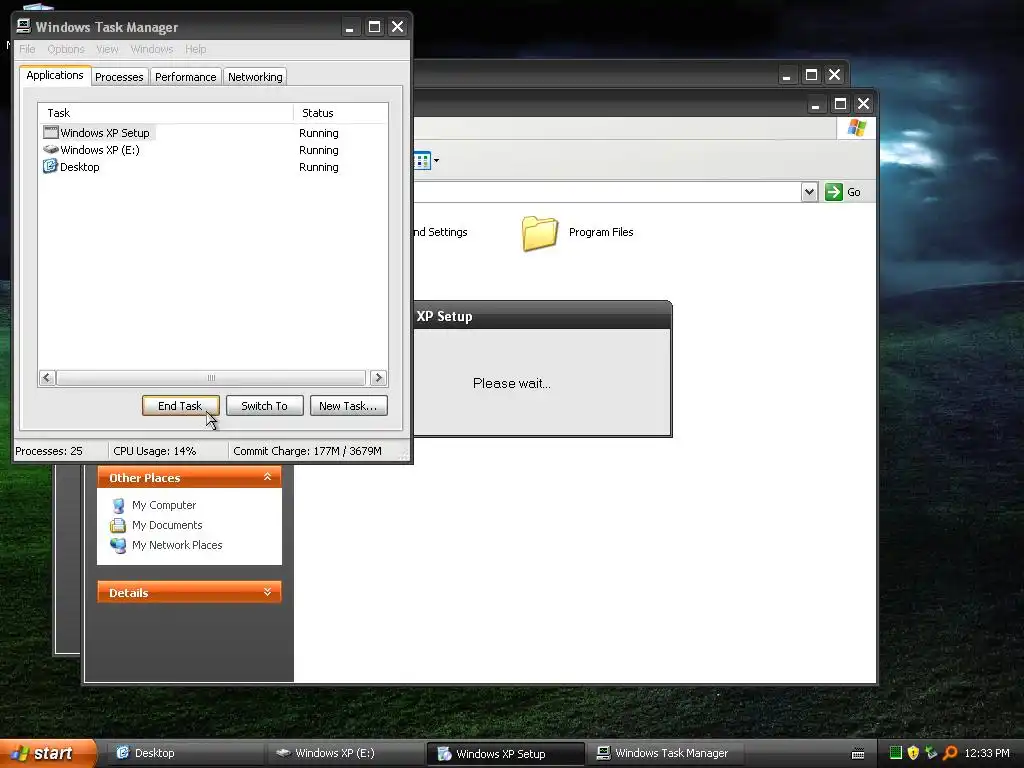
Task: Open the Help menu in Task Manager
Action: 195,49
